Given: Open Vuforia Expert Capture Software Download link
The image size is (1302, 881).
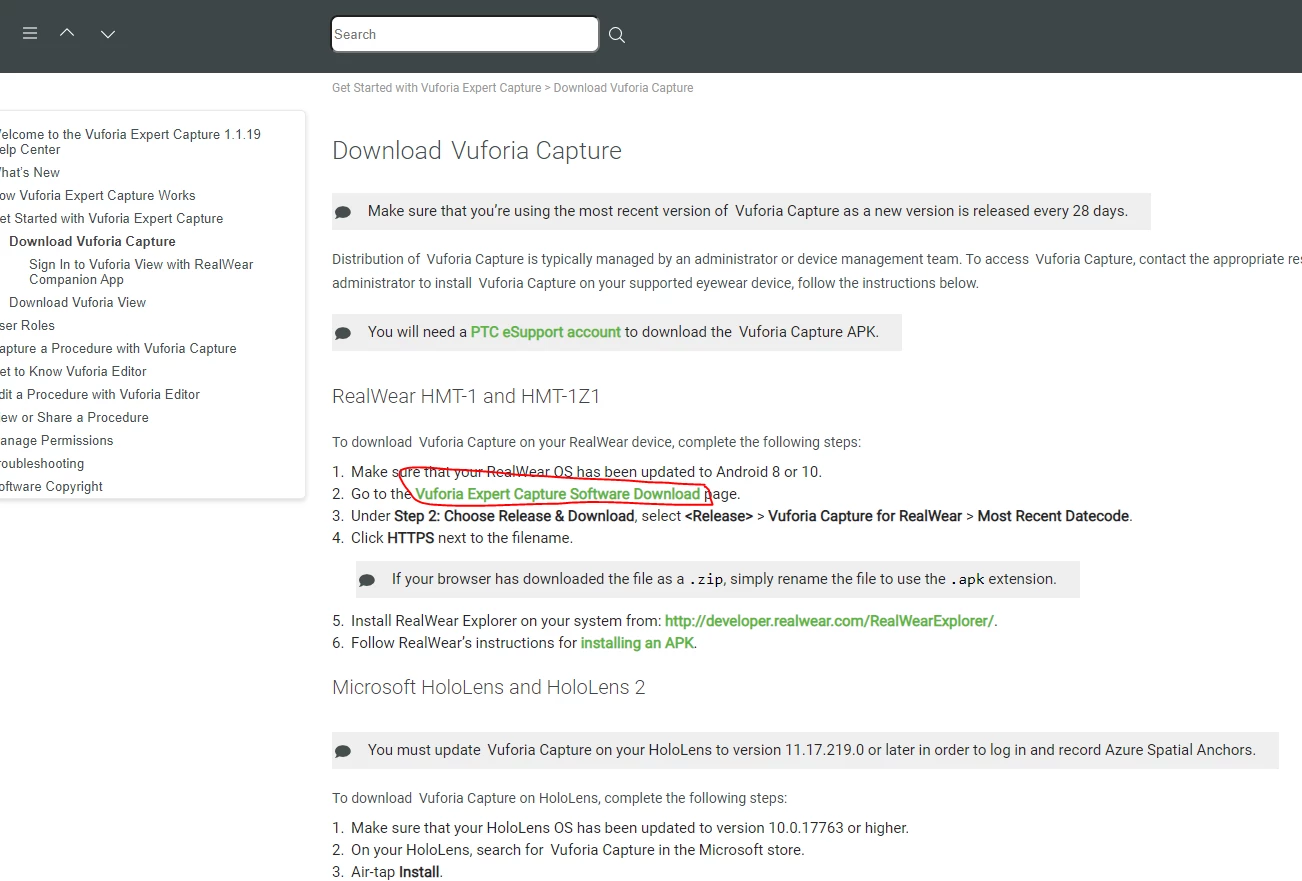Looking at the screenshot, I should coord(558,494).
